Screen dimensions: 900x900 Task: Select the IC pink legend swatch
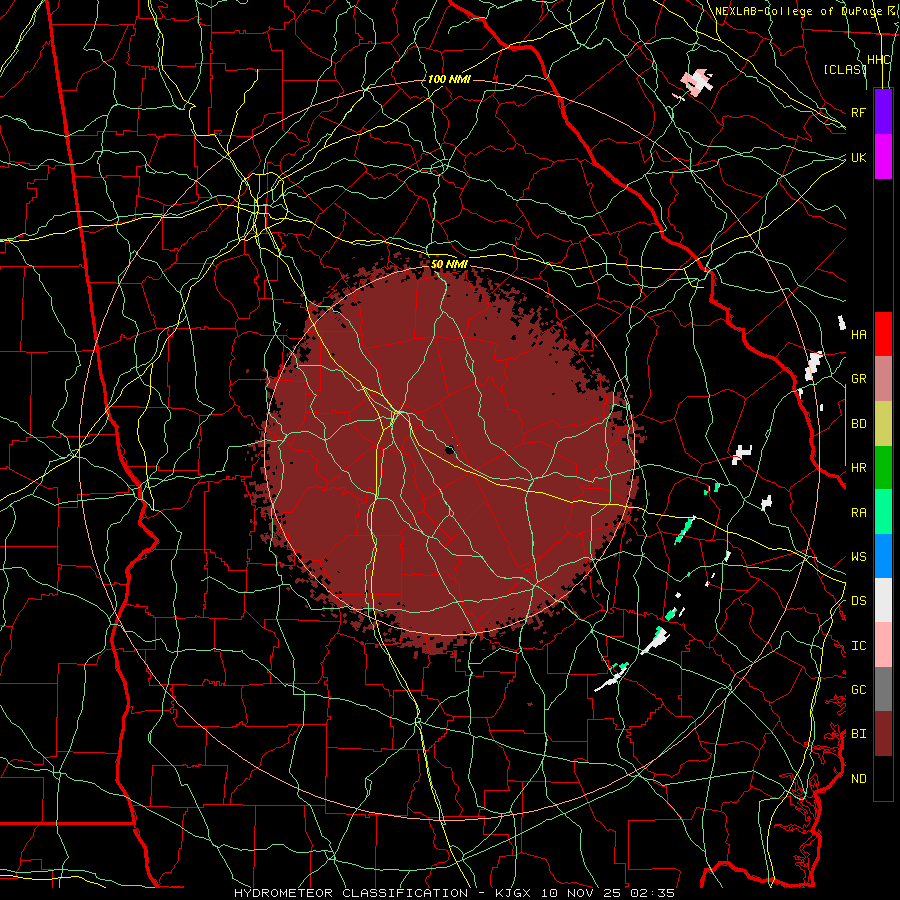click(x=883, y=645)
